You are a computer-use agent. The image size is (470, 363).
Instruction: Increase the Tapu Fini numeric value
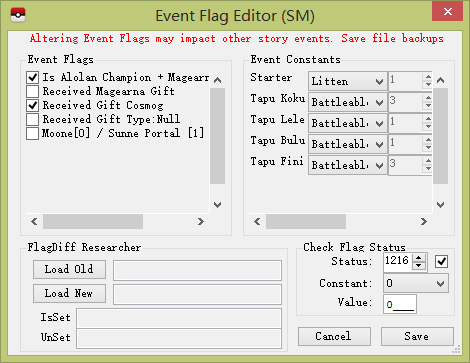click(428, 161)
